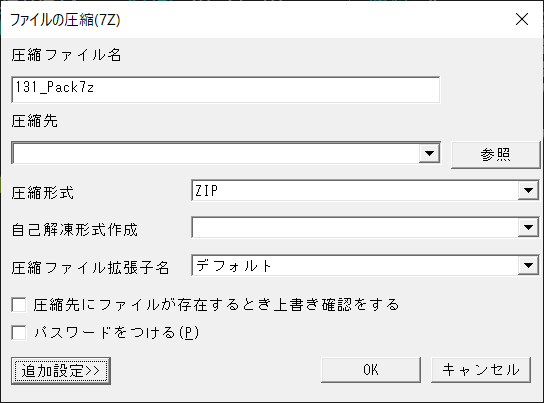
Task: Tick the パスワードをつける(P) checkbox
Action: coord(19,333)
